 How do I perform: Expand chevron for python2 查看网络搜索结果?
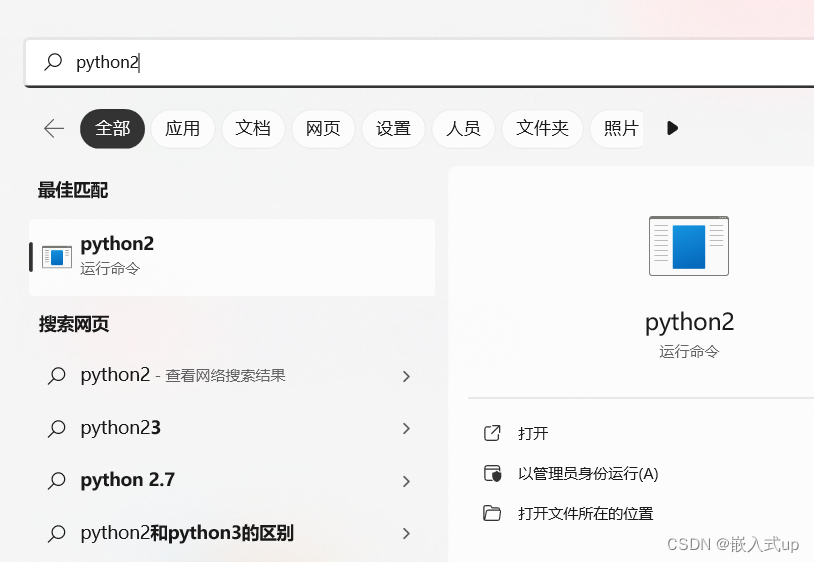406,376
